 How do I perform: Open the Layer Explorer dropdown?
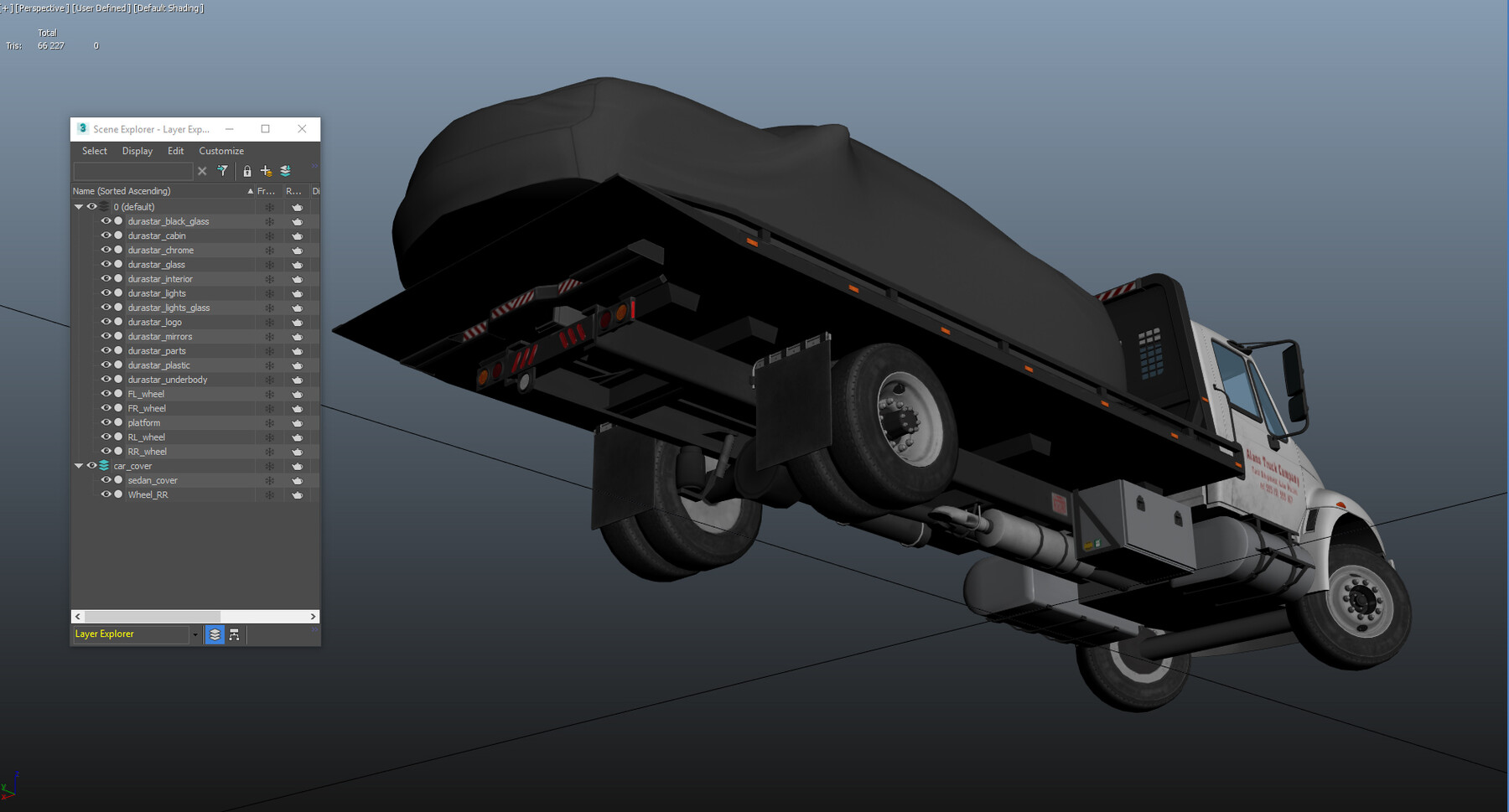coord(195,634)
